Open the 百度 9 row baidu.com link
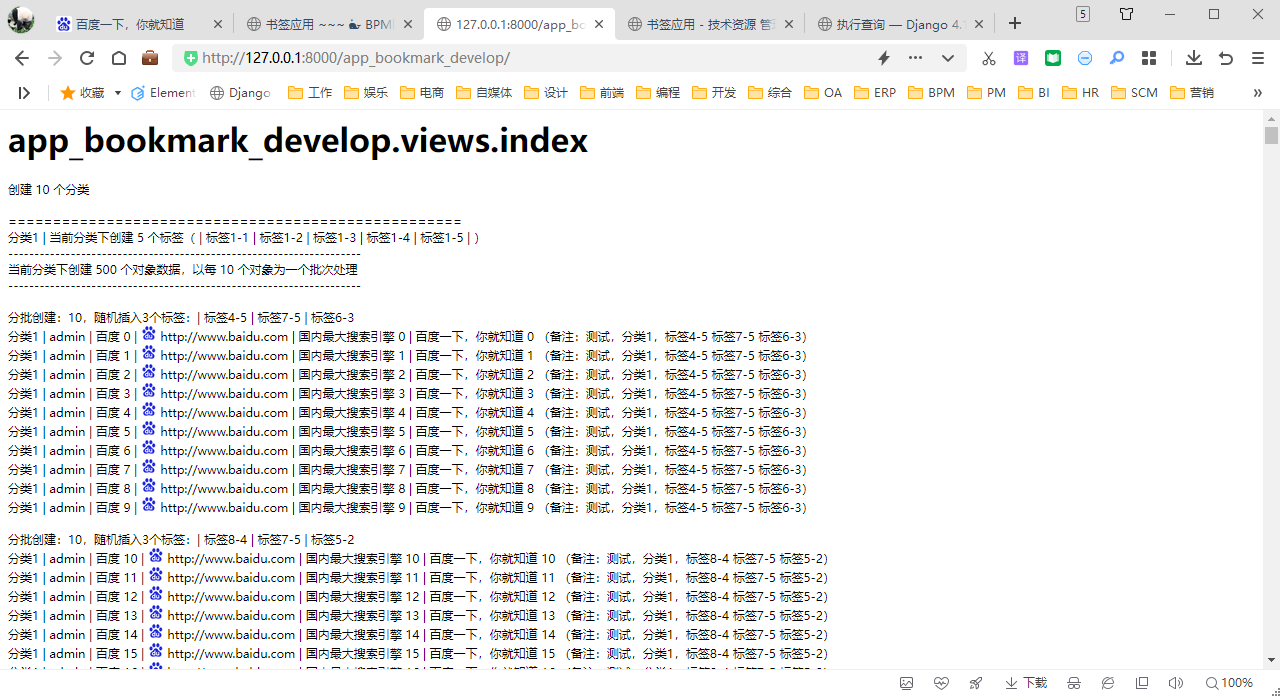Image resolution: width=1280 pixels, height=696 pixels. (x=224, y=508)
